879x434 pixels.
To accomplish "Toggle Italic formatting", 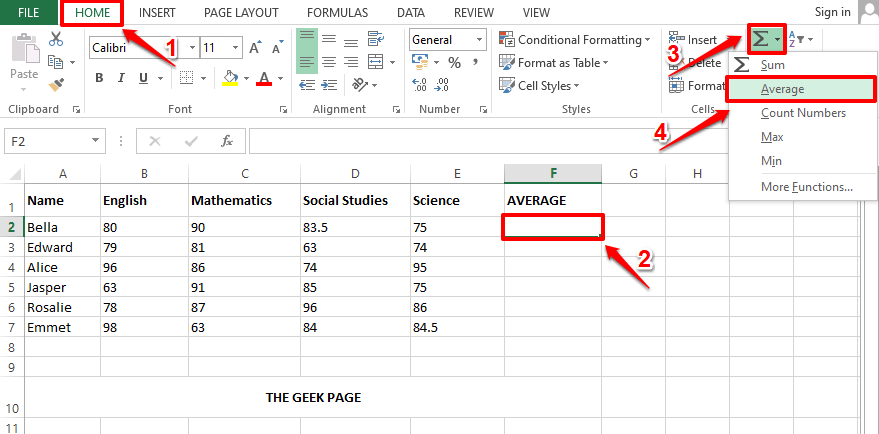I will pos(121,78).
